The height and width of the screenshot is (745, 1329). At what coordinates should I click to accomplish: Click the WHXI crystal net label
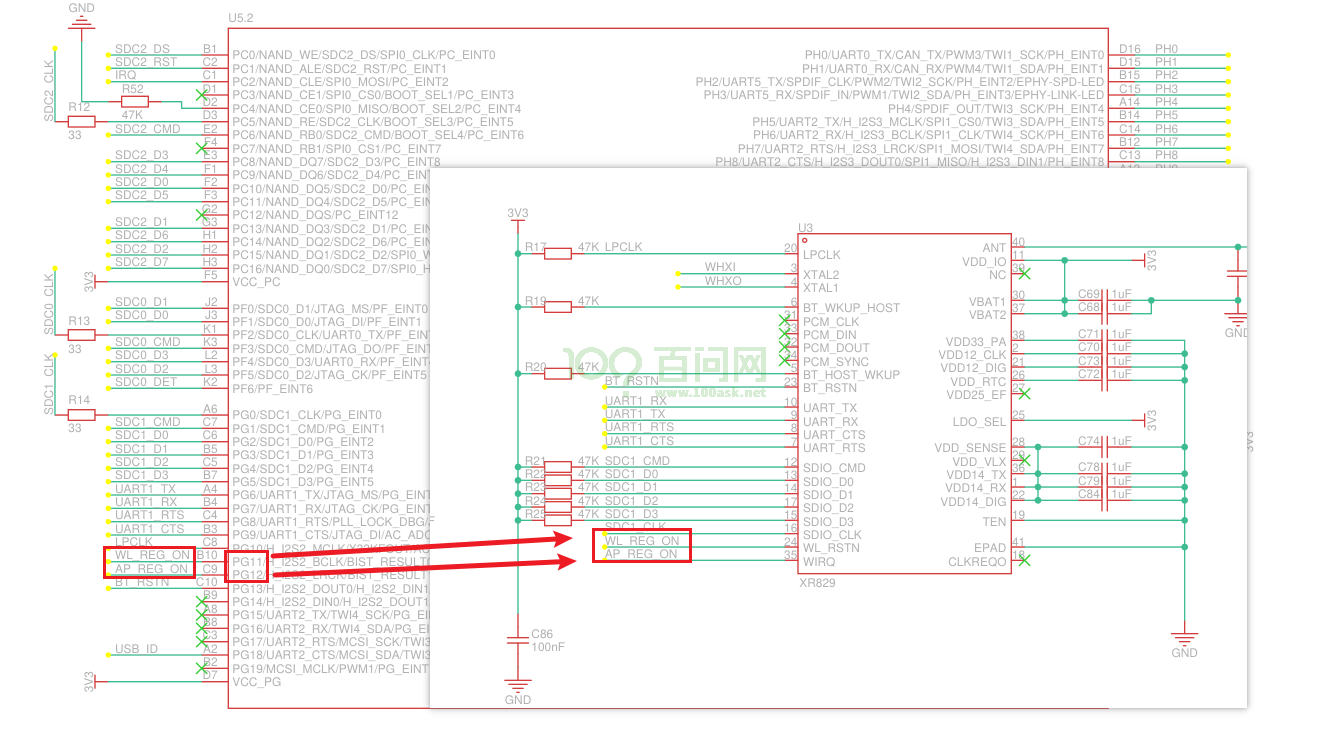click(x=720, y=267)
